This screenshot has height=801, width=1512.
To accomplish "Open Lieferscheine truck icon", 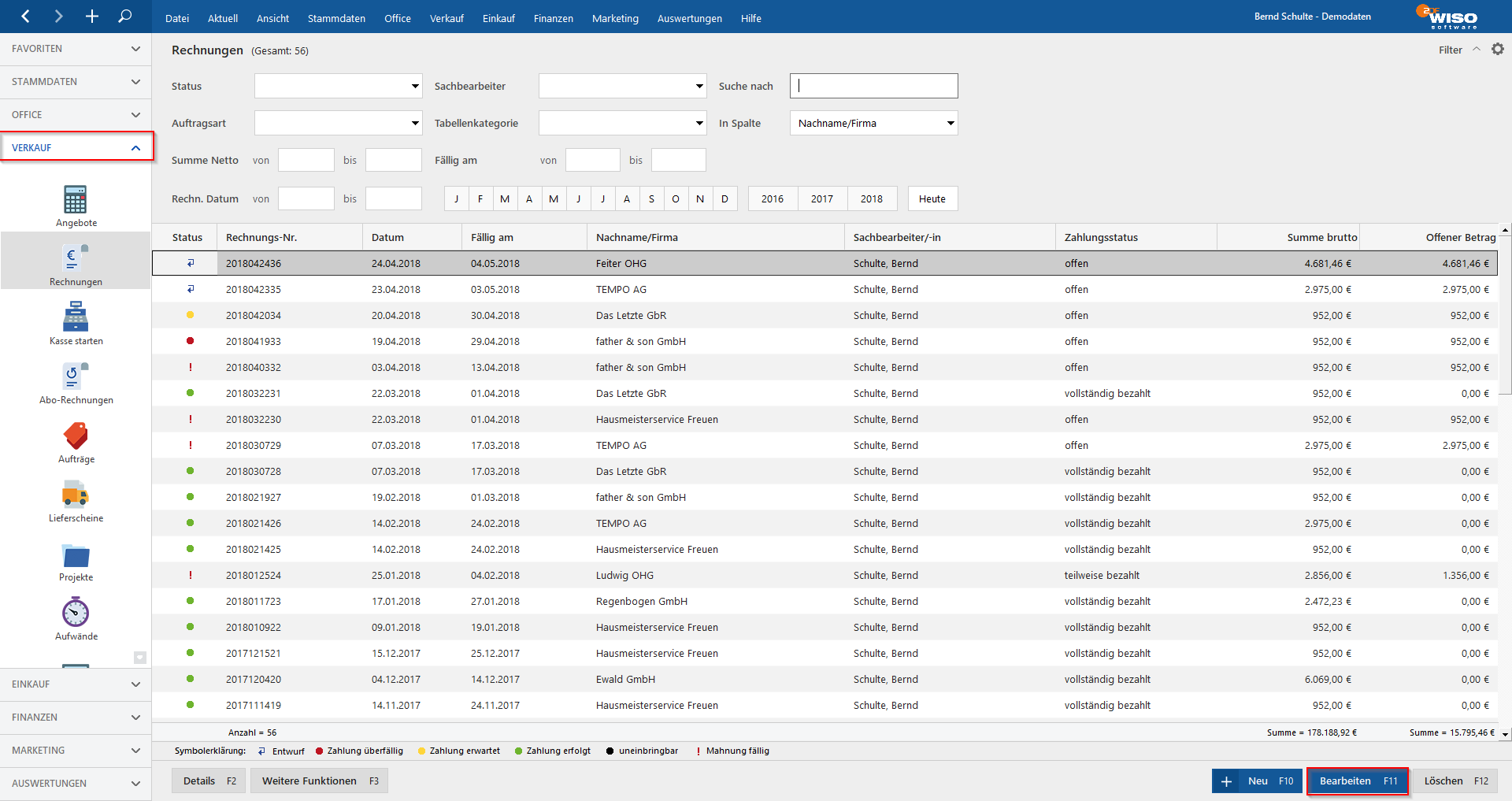I will [x=76, y=495].
